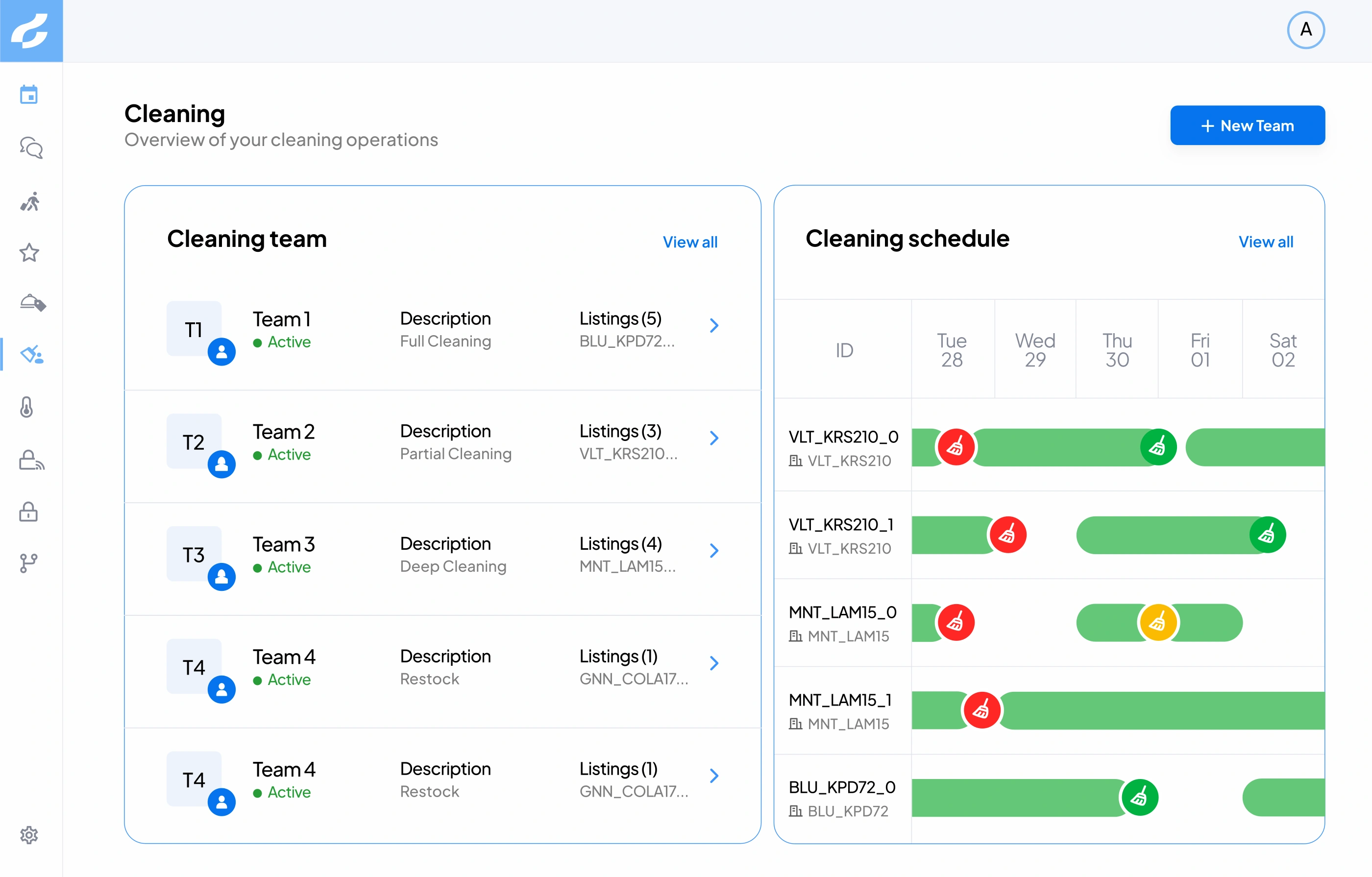Image resolution: width=1372 pixels, height=877 pixels.
Task: Open MNT_LAM15_0 listing ID
Action: (842, 612)
